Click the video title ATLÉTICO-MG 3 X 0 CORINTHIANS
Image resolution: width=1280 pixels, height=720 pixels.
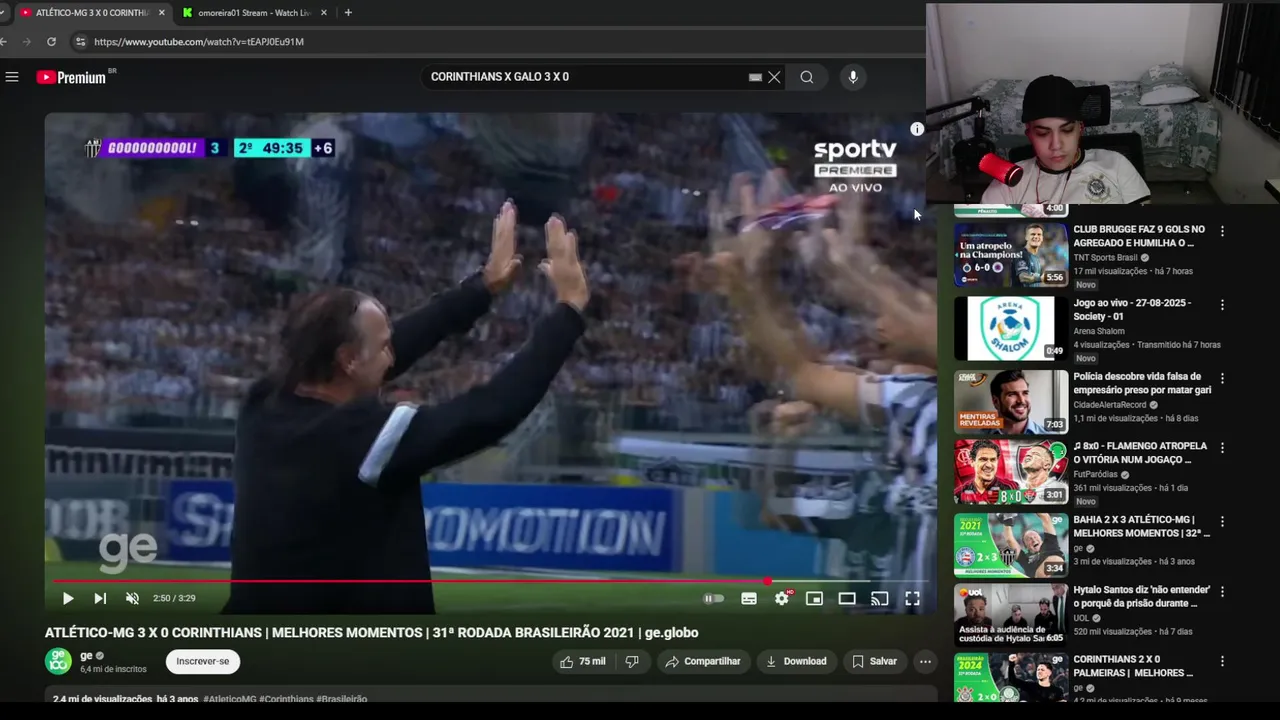(x=371, y=633)
